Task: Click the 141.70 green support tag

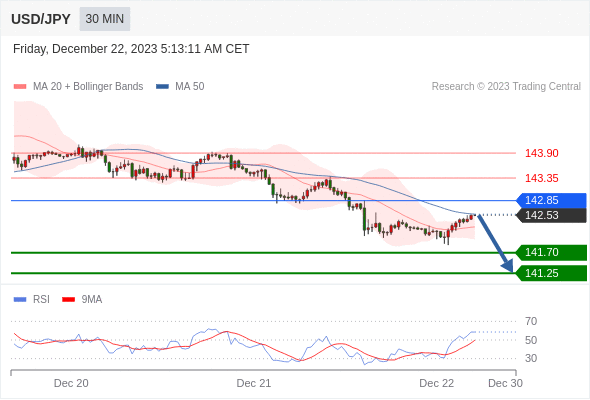Action: (x=551, y=252)
